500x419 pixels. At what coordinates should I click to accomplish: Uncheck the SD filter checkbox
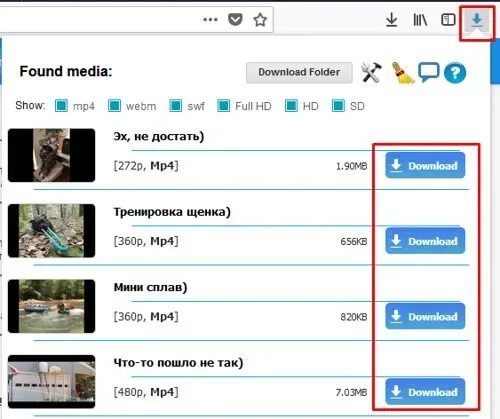coord(338,106)
